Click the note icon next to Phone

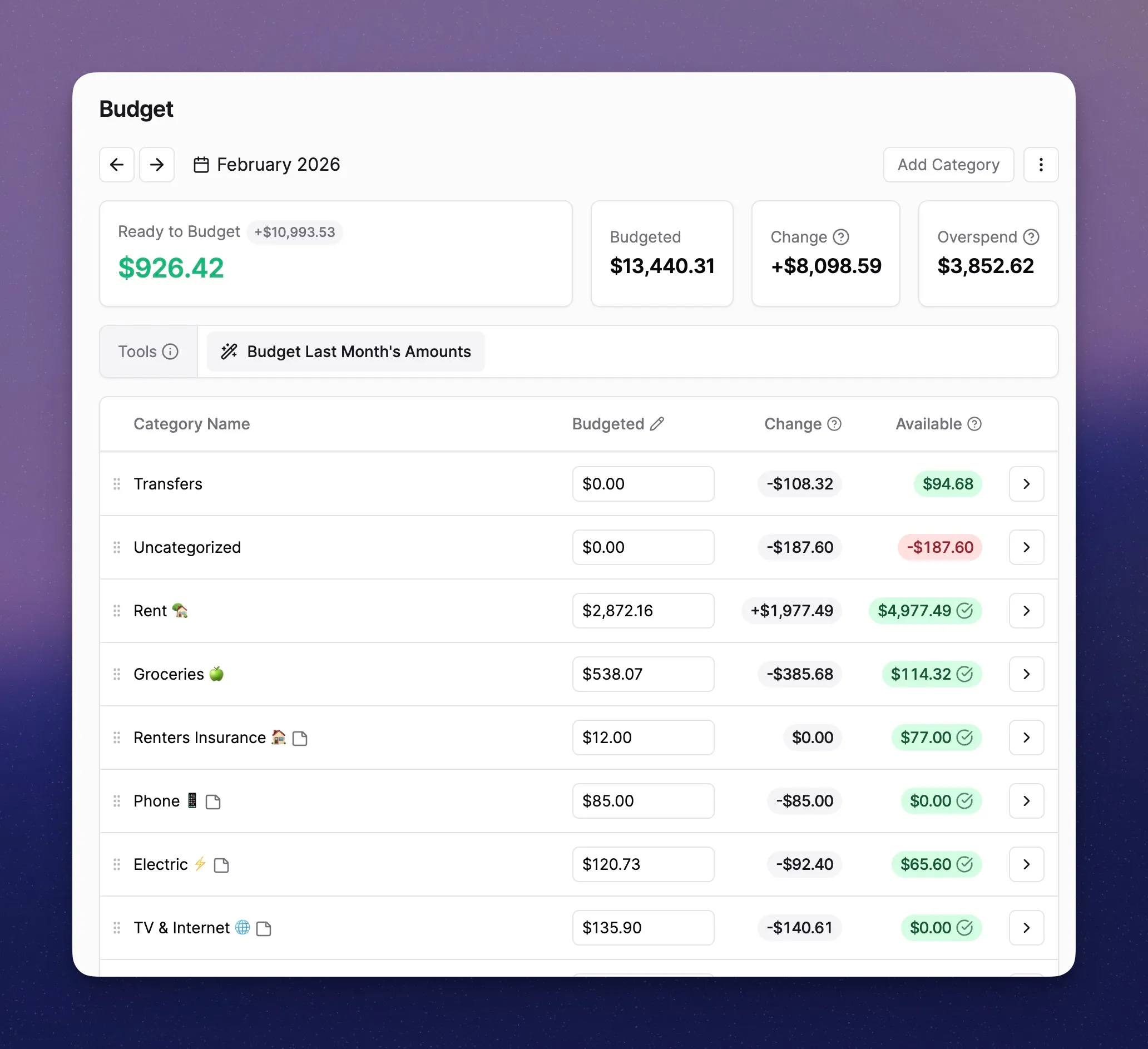tap(213, 801)
